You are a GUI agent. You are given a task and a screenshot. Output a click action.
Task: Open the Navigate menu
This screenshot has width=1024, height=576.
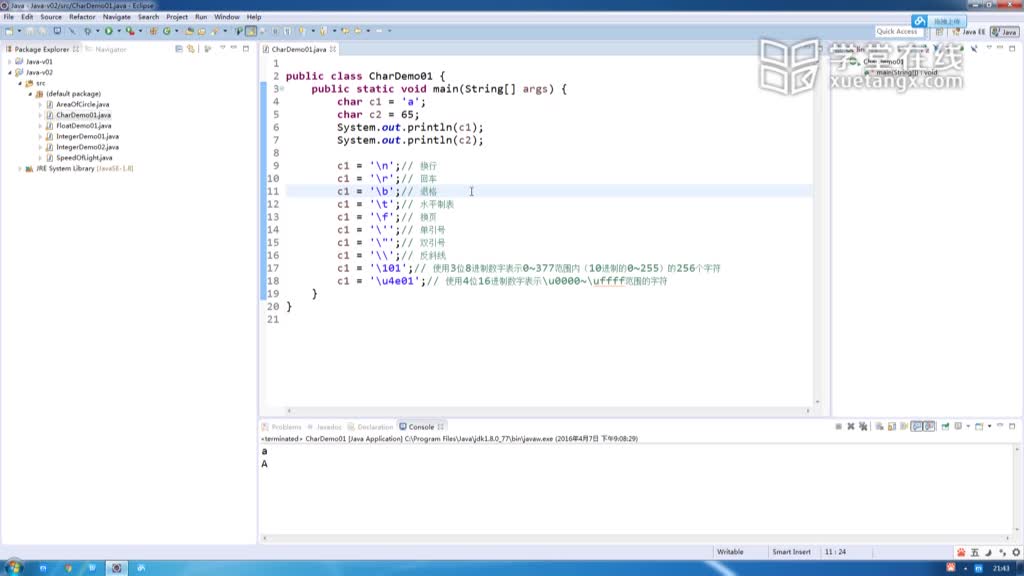116,17
